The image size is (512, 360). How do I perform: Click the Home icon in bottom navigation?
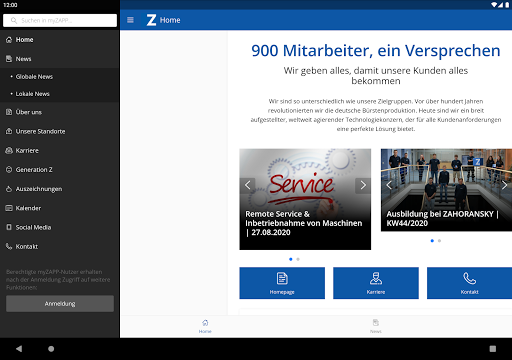click(x=205, y=323)
